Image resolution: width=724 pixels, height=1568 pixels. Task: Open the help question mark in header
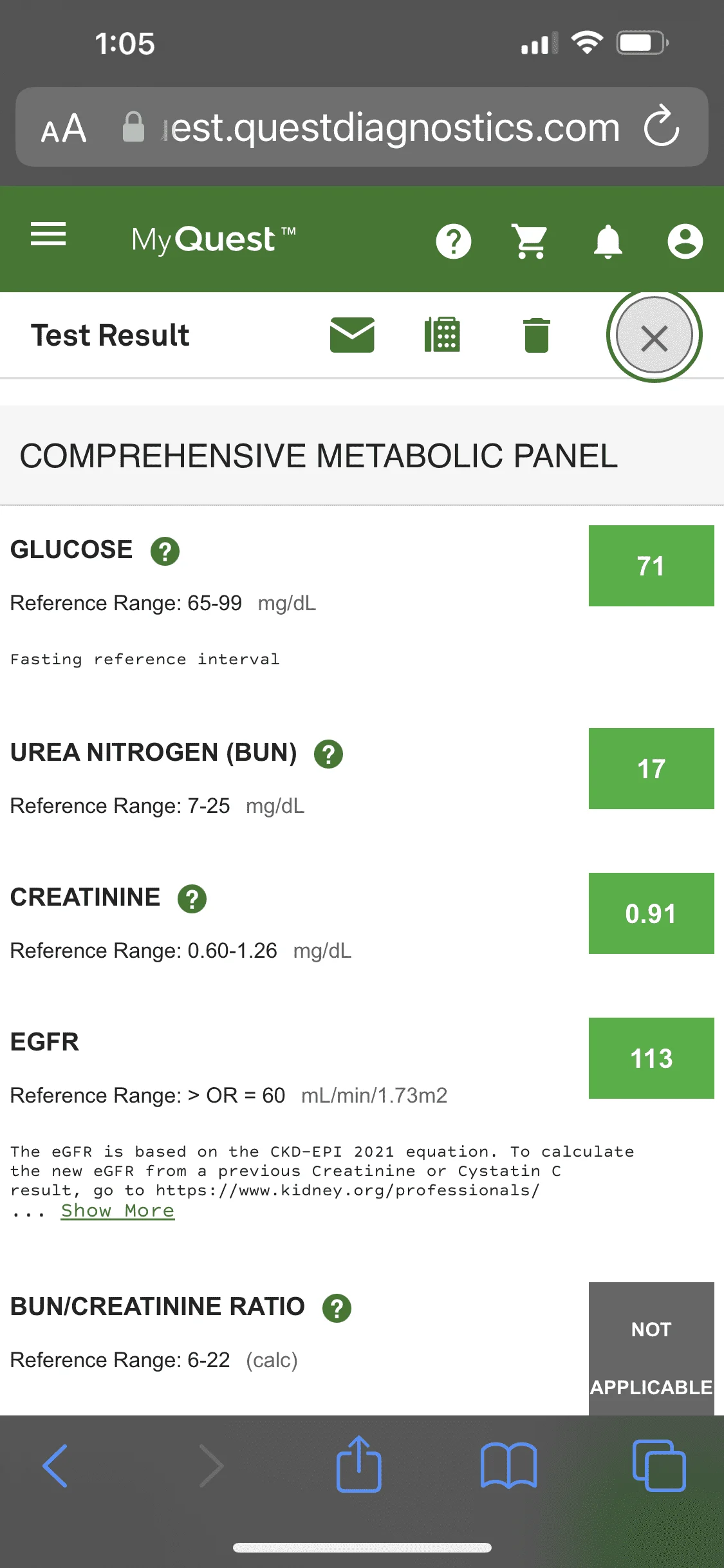[454, 241]
